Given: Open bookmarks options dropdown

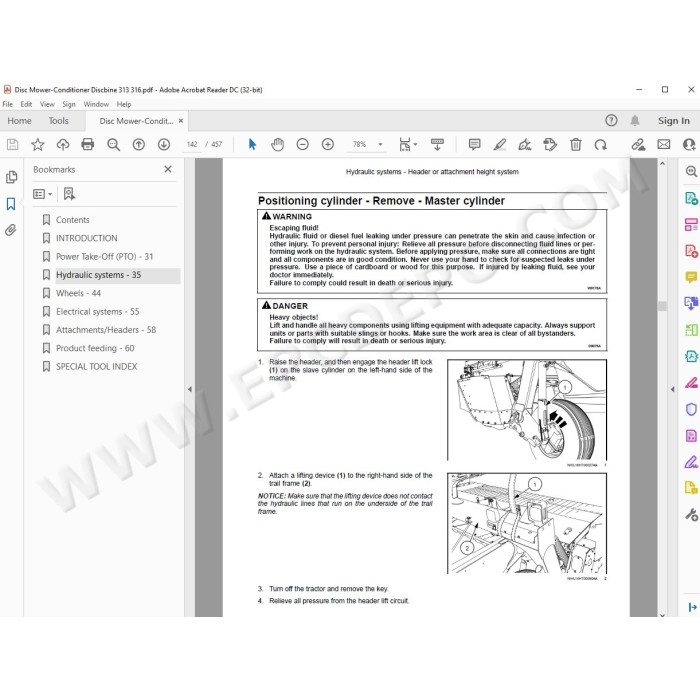Looking at the screenshot, I should click(x=43, y=194).
